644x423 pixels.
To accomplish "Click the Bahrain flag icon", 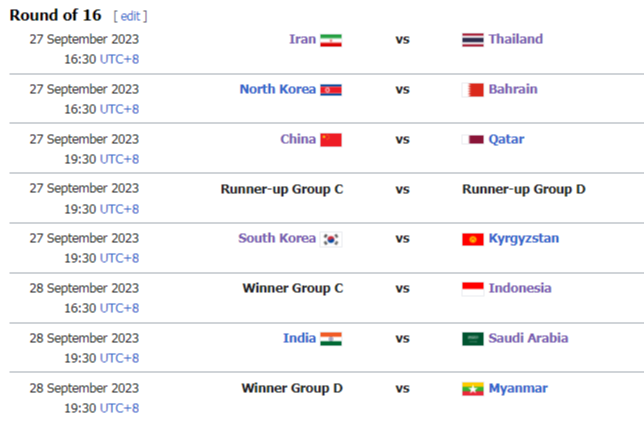I will [473, 90].
